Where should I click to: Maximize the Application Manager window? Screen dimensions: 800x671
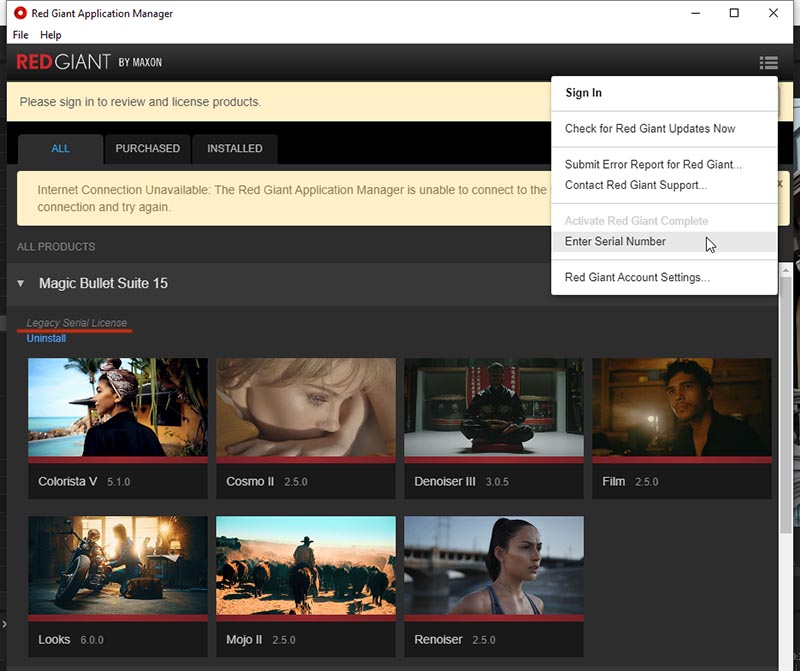pos(734,13)
